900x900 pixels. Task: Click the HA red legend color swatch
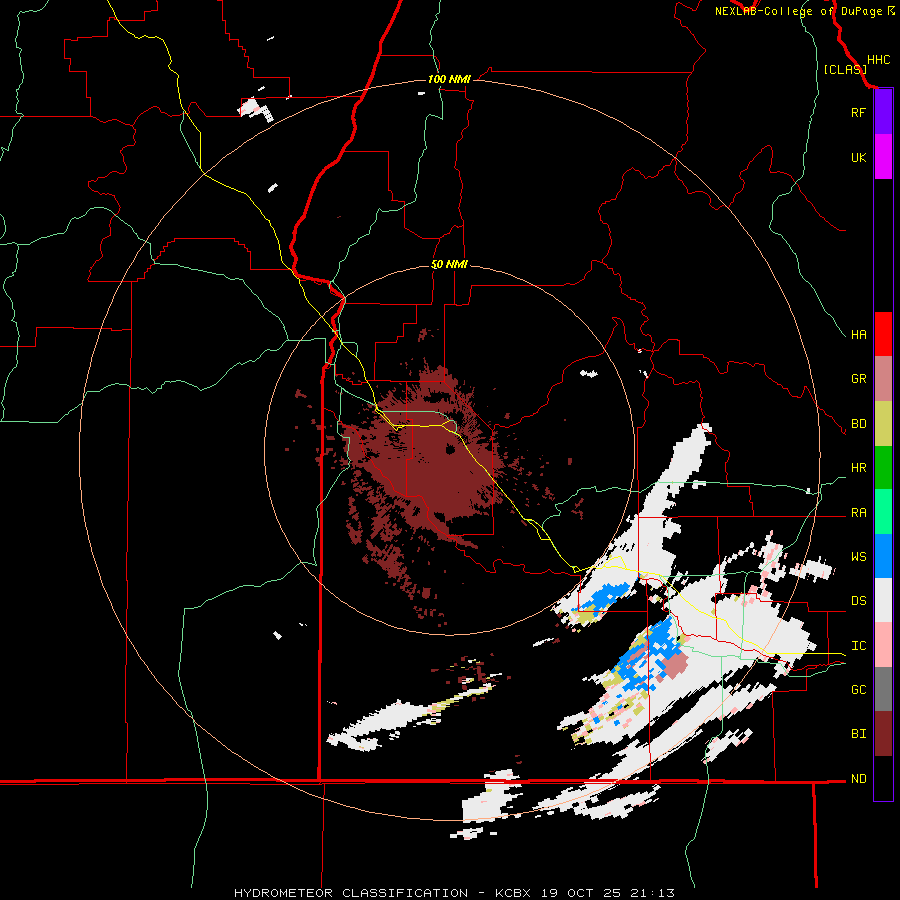point(883,334)
